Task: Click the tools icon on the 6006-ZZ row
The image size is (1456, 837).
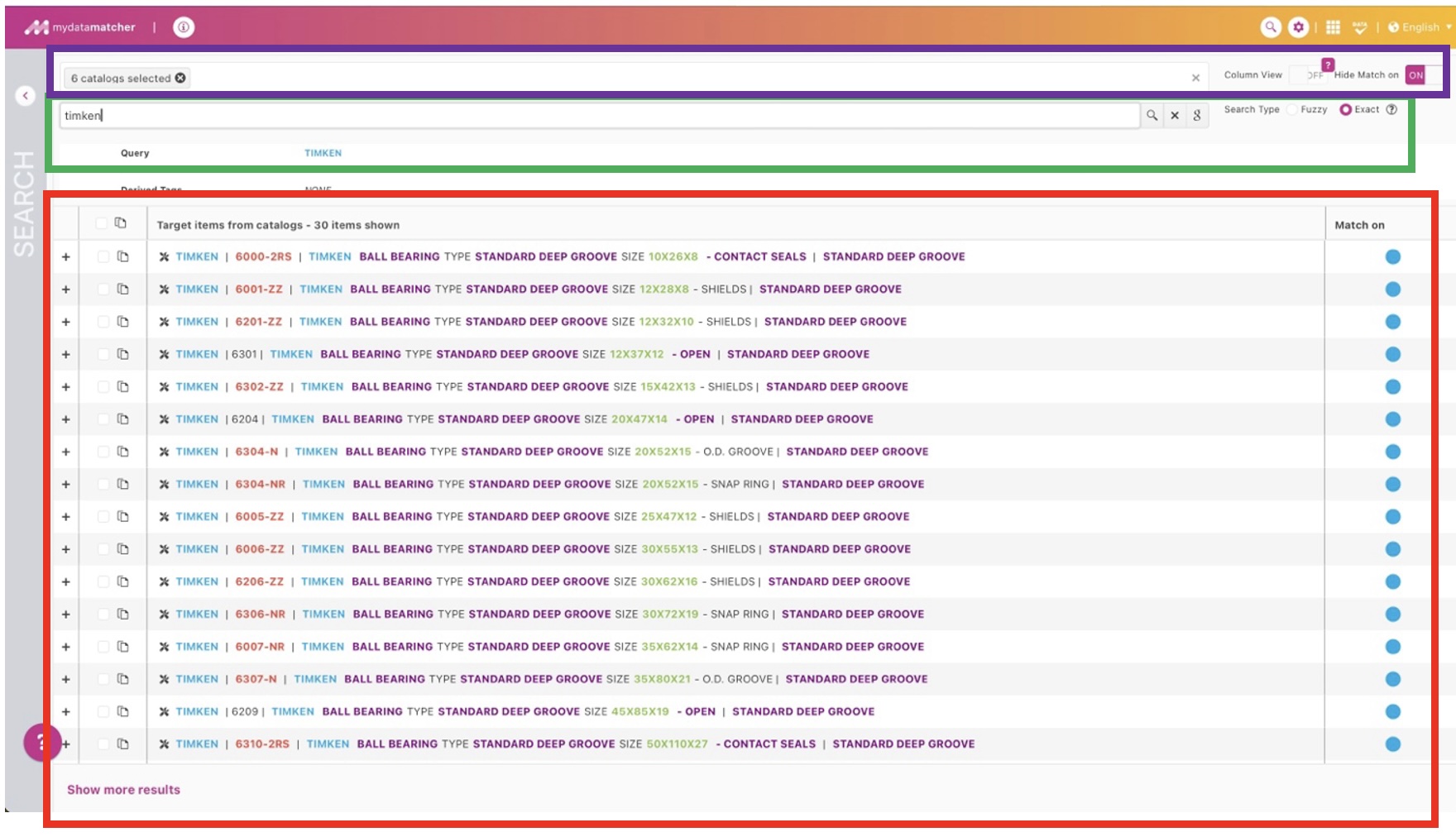Action: click(164, 549)
